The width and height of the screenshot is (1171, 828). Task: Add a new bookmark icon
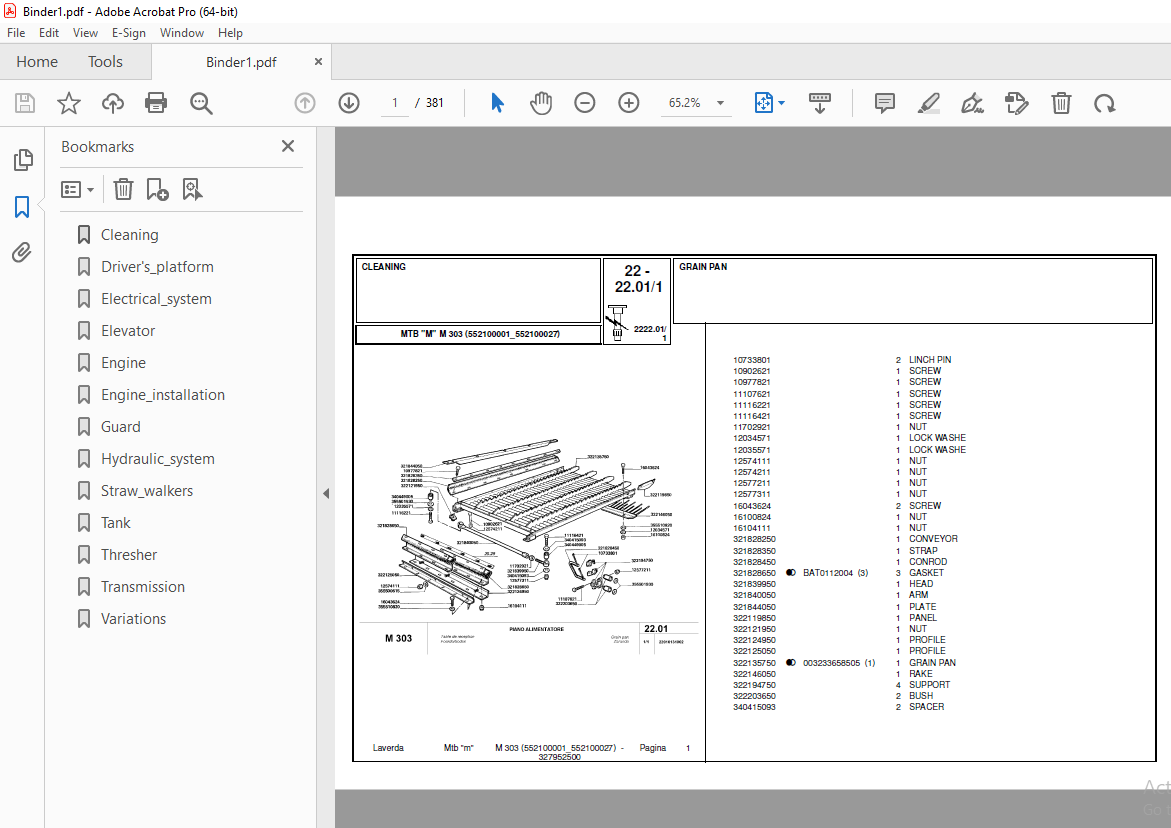(158, 189)
